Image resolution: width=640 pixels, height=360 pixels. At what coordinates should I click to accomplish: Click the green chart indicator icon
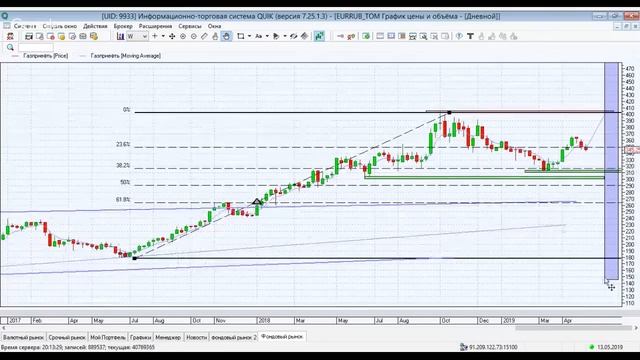pos(319,36)
